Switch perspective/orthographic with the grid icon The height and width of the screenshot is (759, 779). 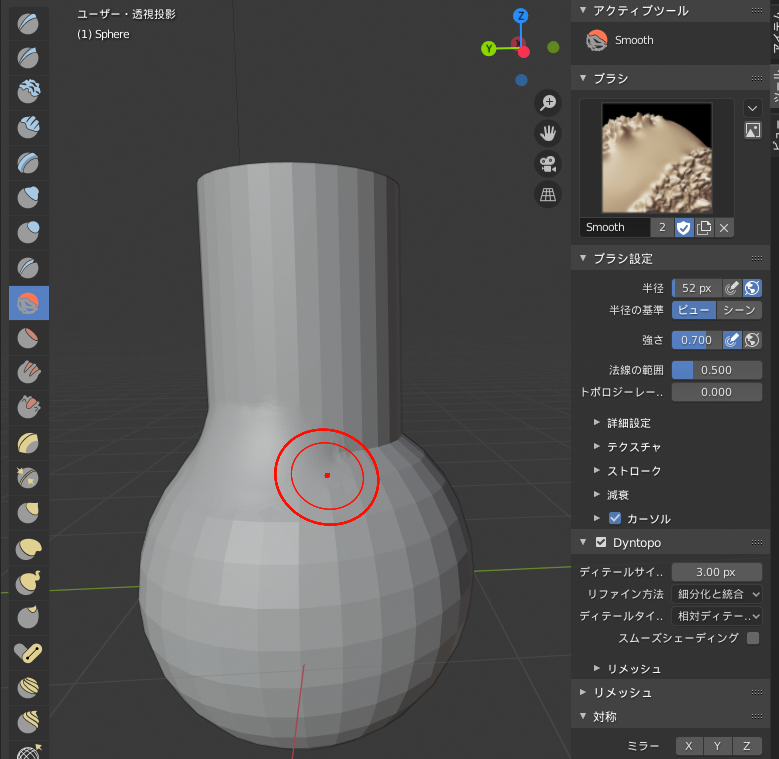548,194
